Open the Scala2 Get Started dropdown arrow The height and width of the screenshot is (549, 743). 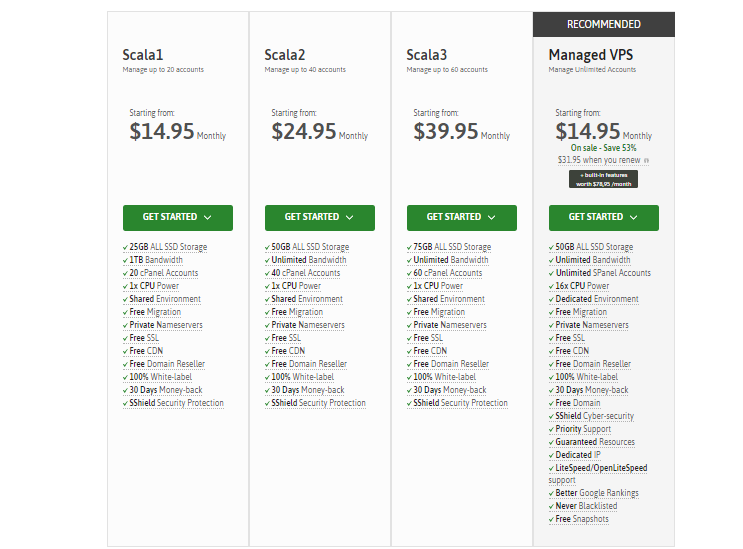coord(349,217)
